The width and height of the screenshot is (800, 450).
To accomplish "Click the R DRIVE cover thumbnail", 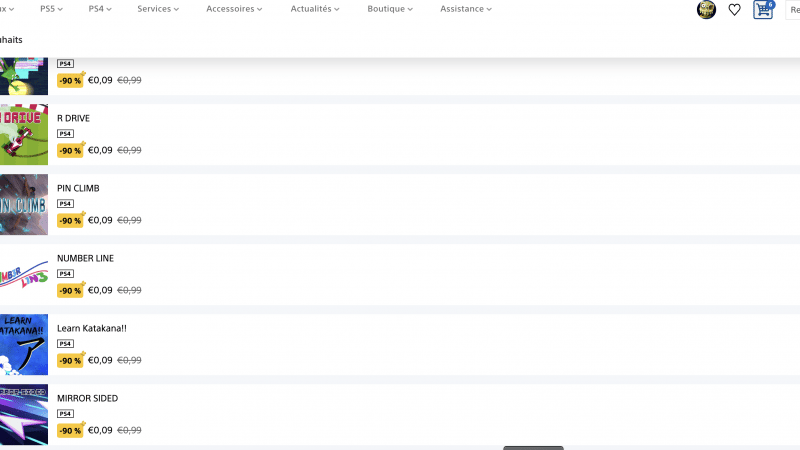I will coord(24,135).
